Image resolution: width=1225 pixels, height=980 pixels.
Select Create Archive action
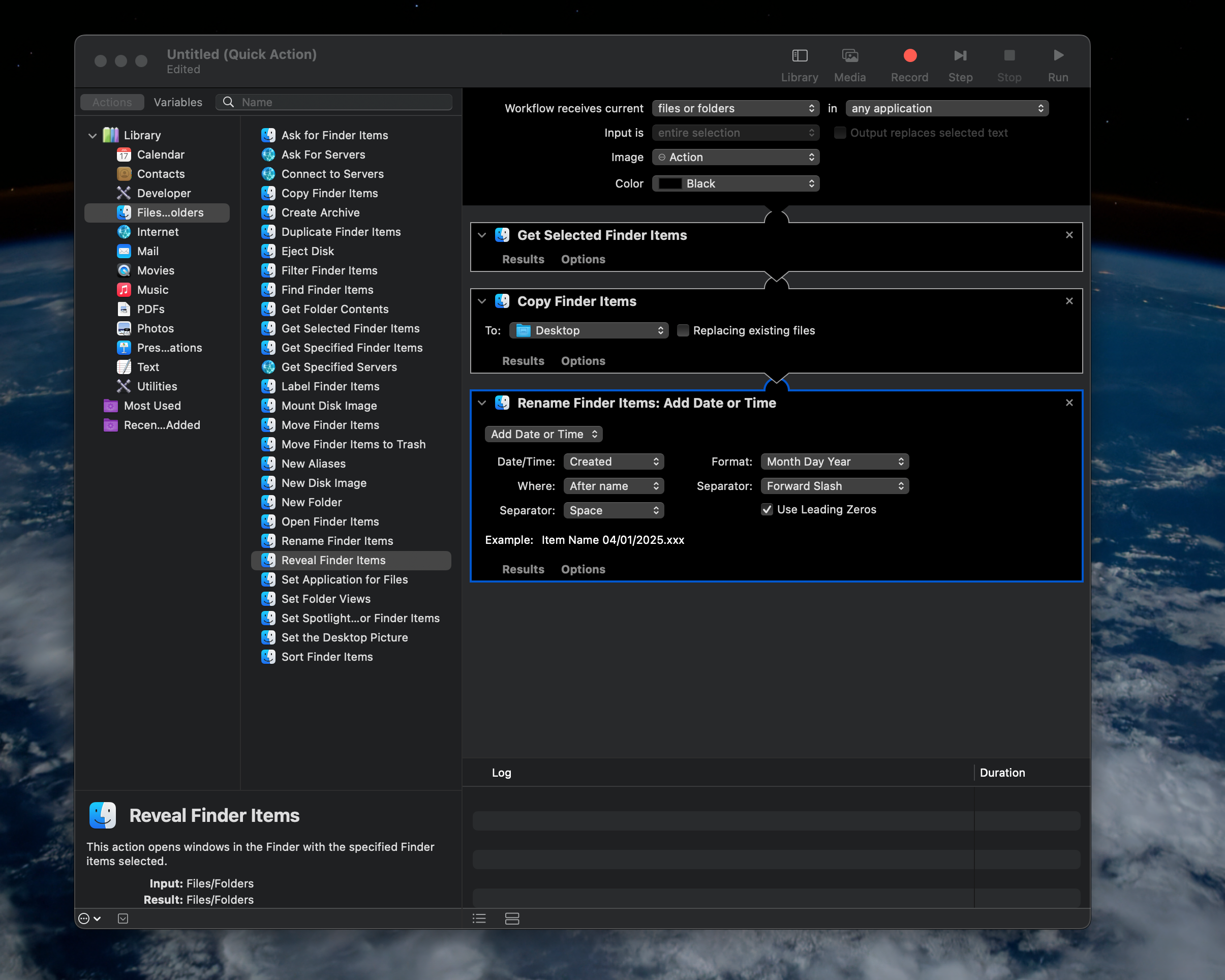pos(320,212)
